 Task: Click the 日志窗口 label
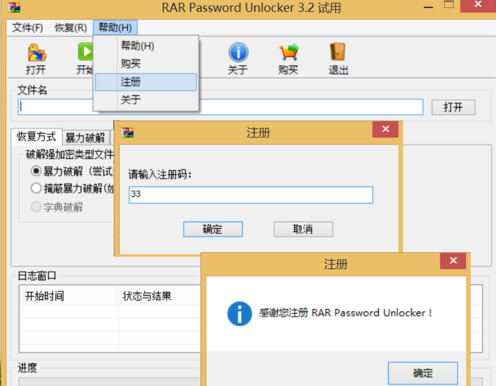pyautogui.click(x=37, y=276)
